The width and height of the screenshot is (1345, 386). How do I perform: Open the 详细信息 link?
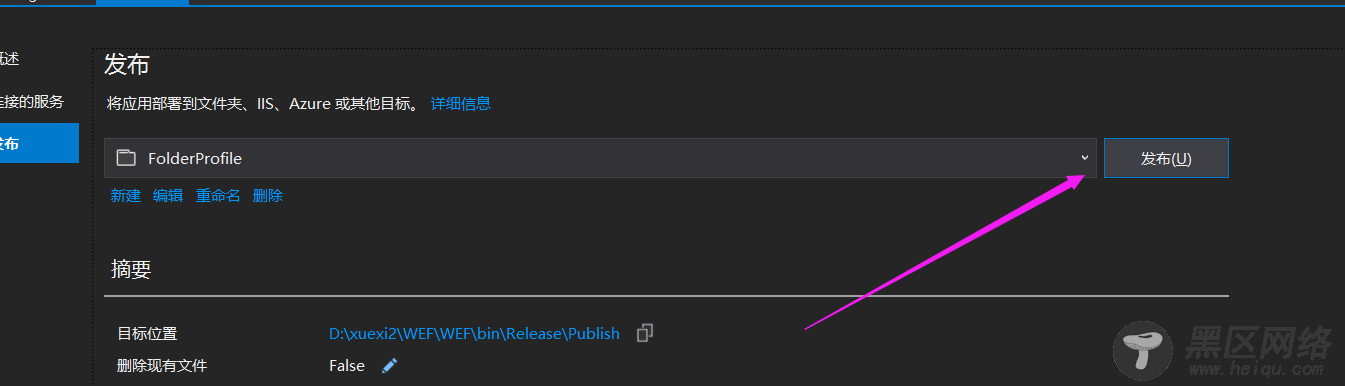(x=461, y=103)
